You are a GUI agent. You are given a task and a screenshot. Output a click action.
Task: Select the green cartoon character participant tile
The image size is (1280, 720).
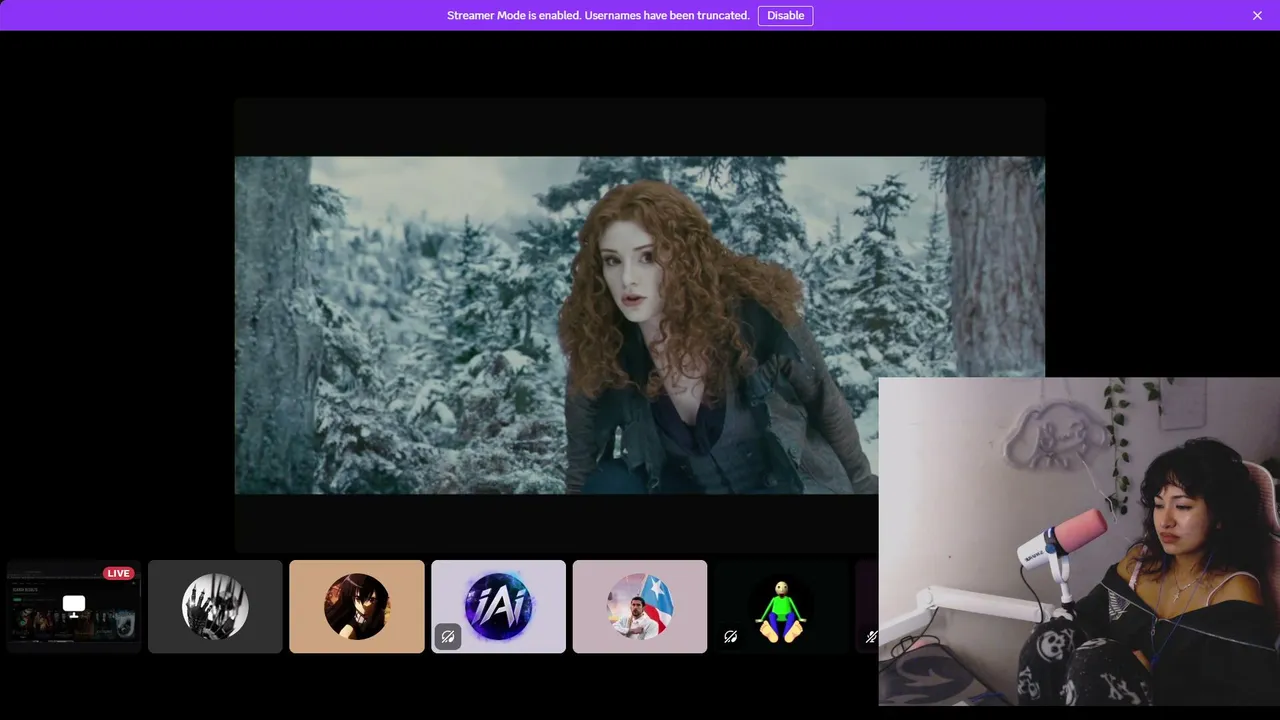click(x=781, y=606)
